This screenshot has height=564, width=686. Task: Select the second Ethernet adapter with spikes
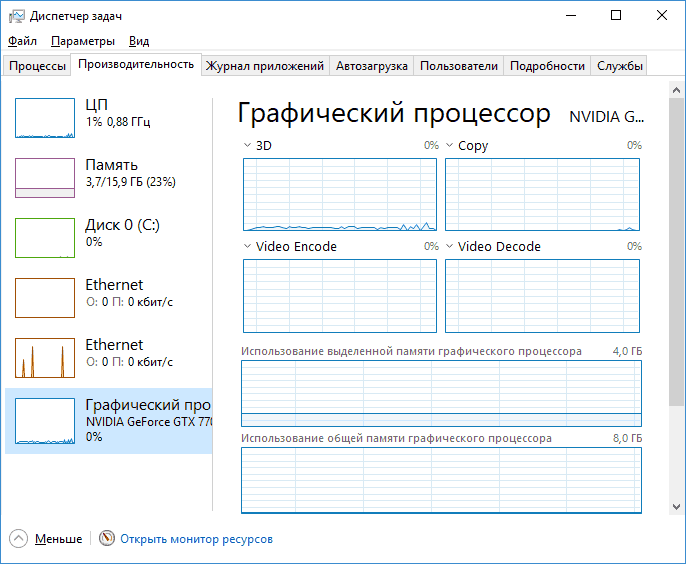click(108, 357)
